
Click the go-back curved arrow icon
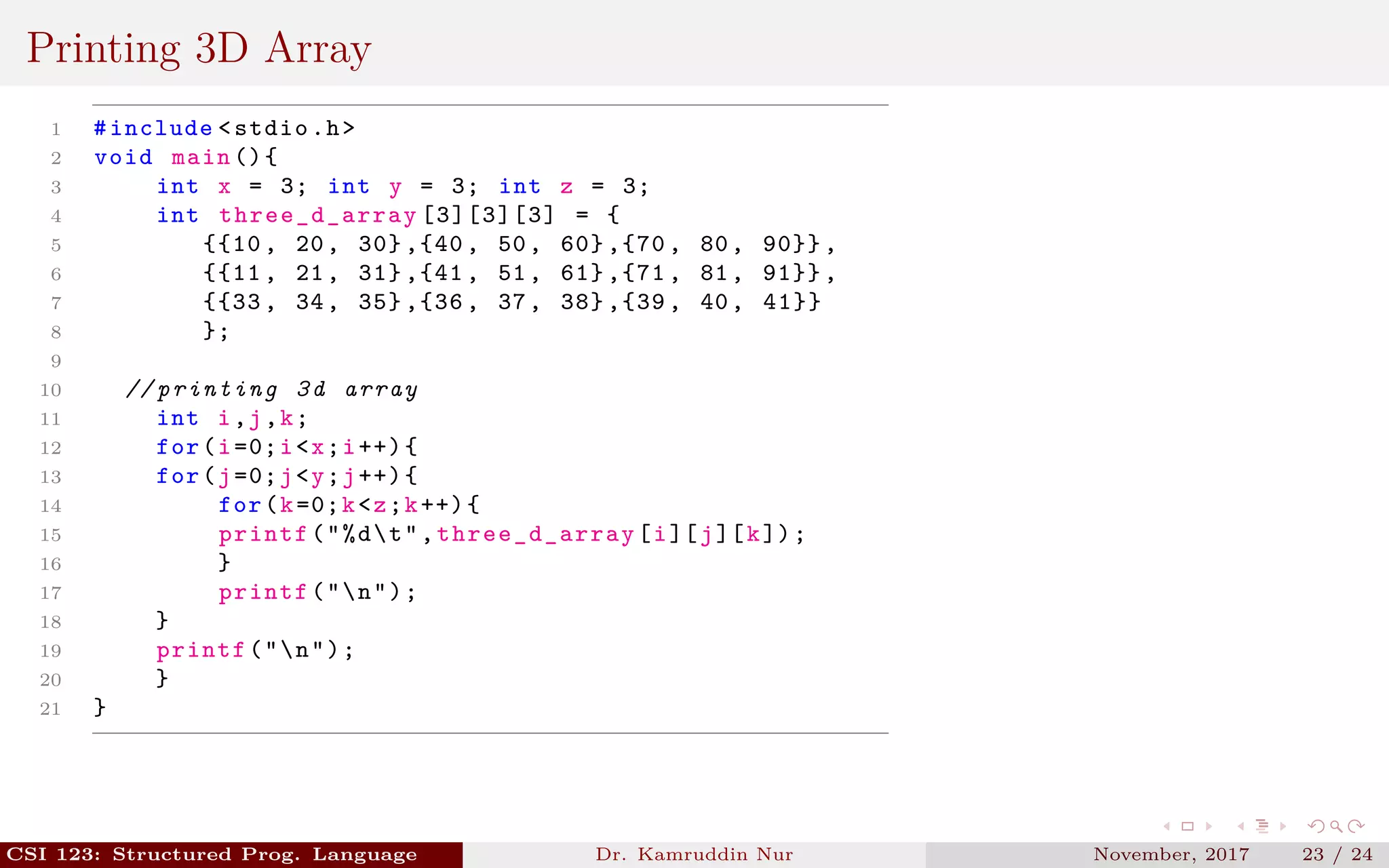(x=1316, y=826)
